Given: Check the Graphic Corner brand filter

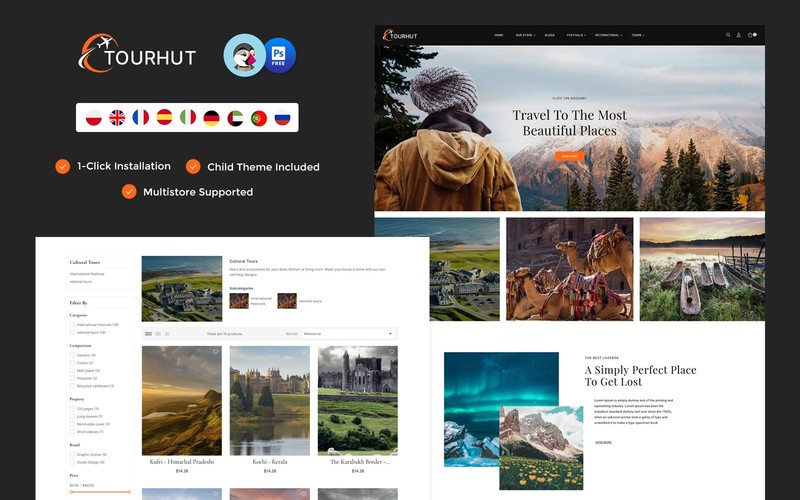Looking at the screenshot, I should (x=72, y=454).
